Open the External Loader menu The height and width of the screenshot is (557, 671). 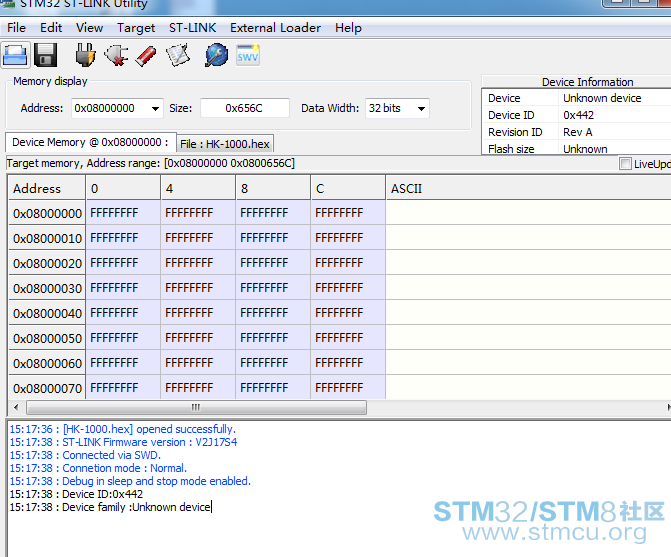276,28
